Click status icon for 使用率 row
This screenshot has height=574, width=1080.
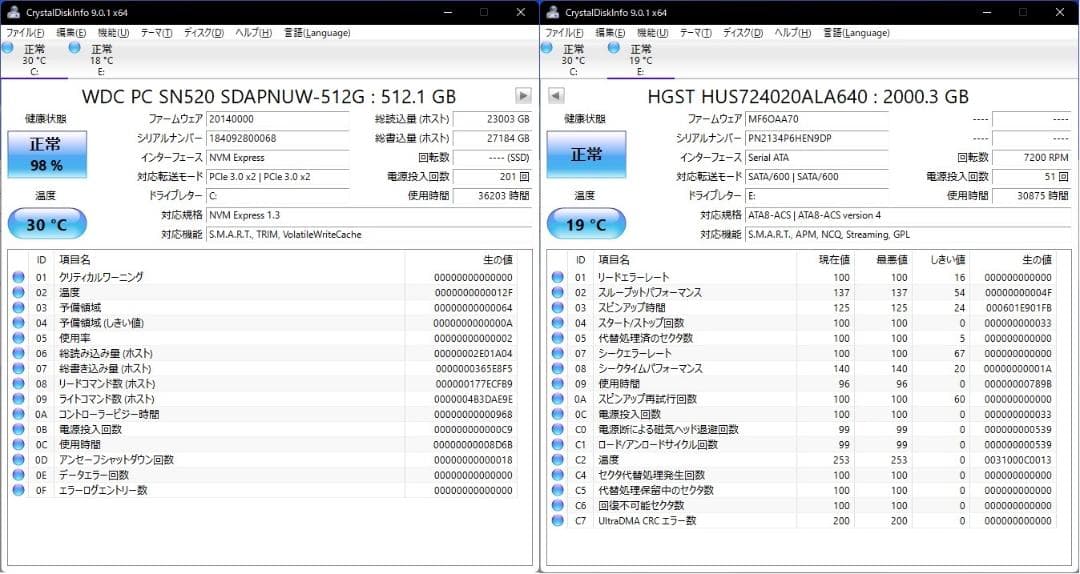tap(18, 338)
